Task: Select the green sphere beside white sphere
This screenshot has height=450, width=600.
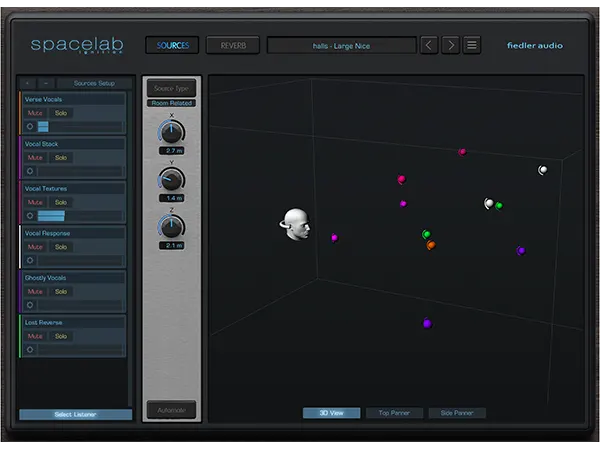Action: tap(499, 205)
